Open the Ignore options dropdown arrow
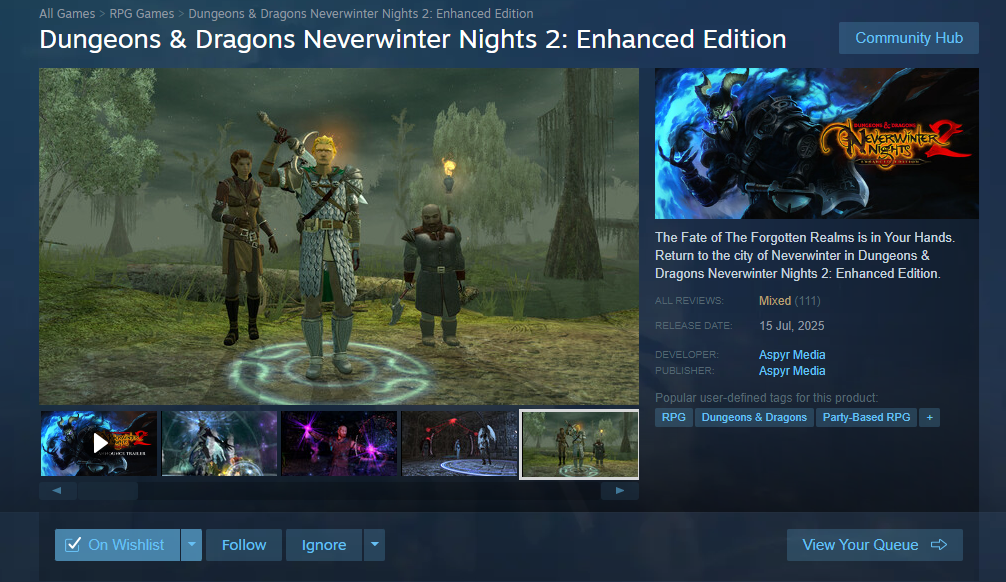 (374, 545)
